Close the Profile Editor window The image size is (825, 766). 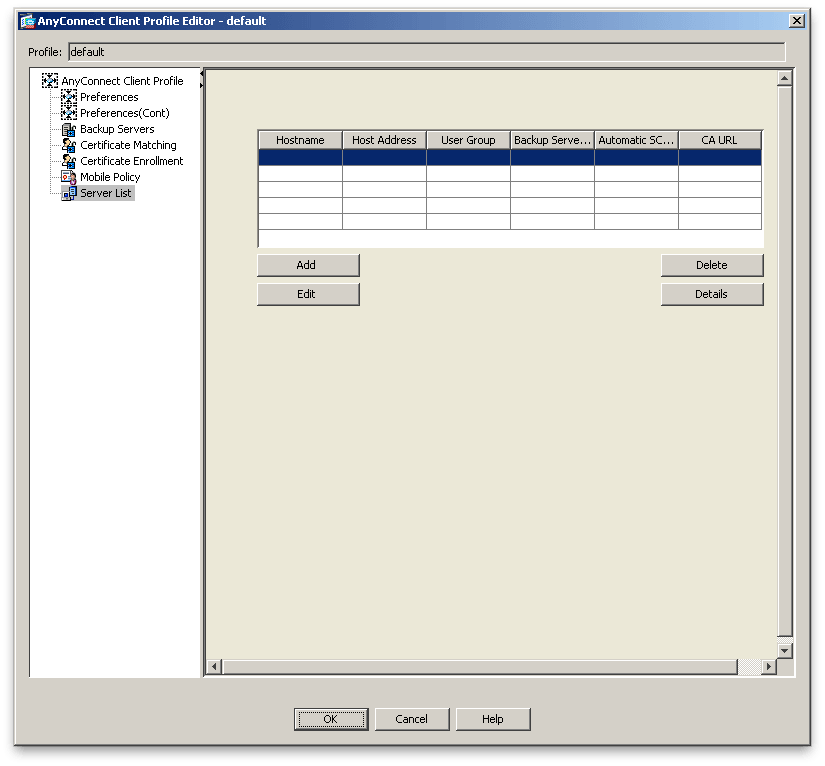point(797,21)
